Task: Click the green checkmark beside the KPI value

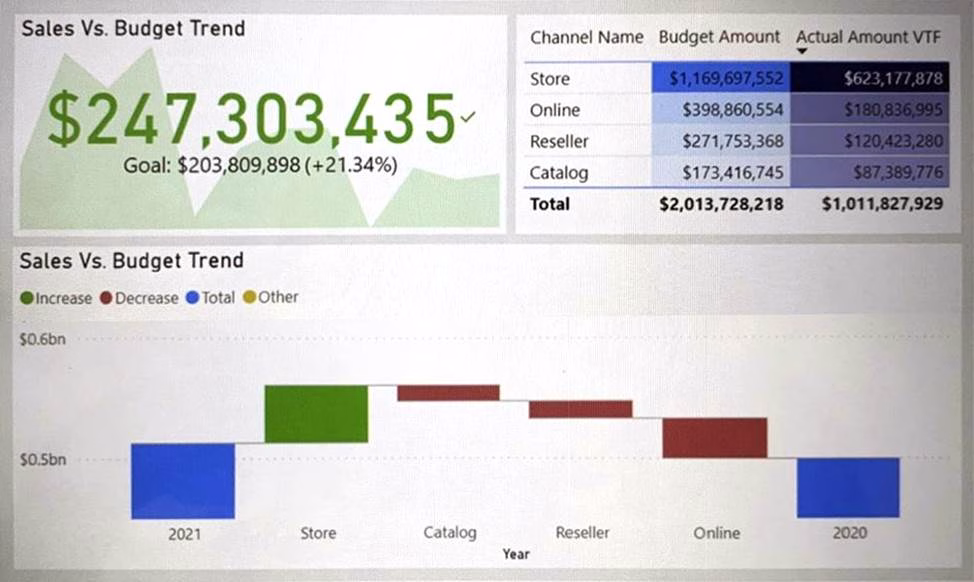Action: [468, 118]
